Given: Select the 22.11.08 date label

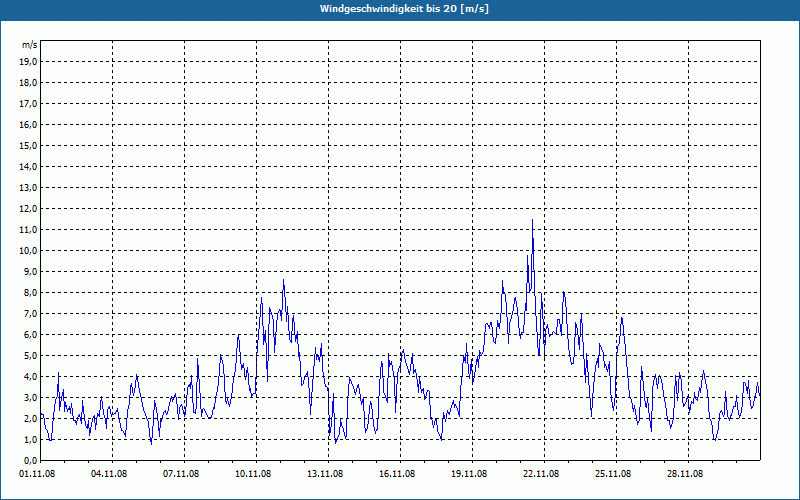Looking at the screenshot, I should [x=540, y=474].
